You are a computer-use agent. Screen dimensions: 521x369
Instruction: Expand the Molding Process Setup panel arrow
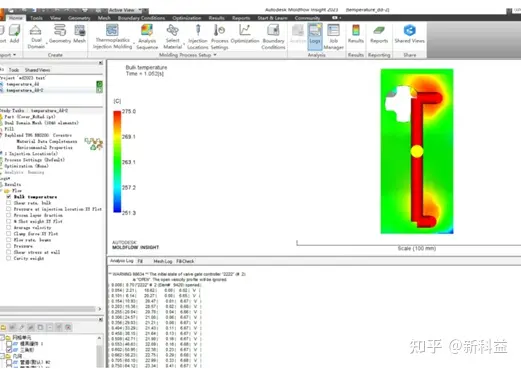(215, 55)
